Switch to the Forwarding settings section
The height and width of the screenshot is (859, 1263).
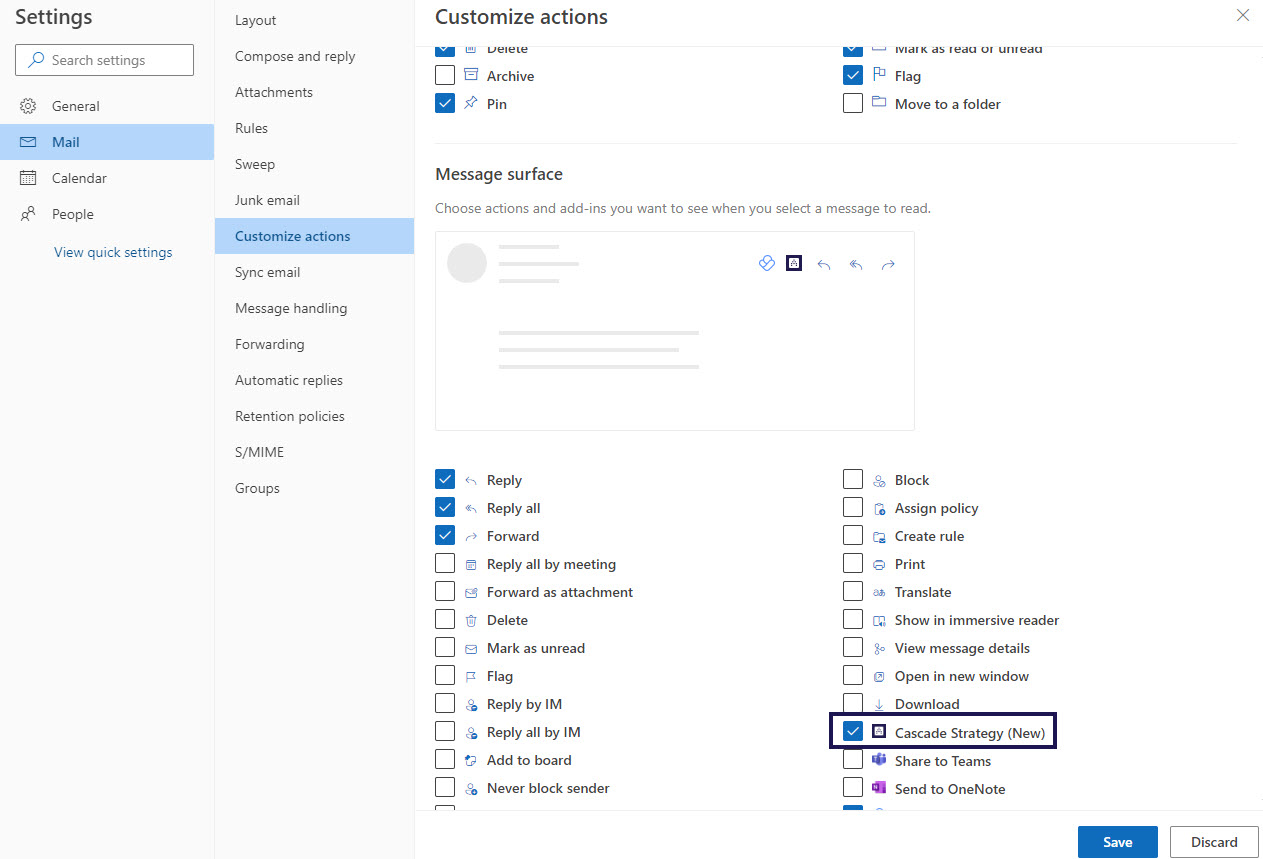(x=269, y=343)
